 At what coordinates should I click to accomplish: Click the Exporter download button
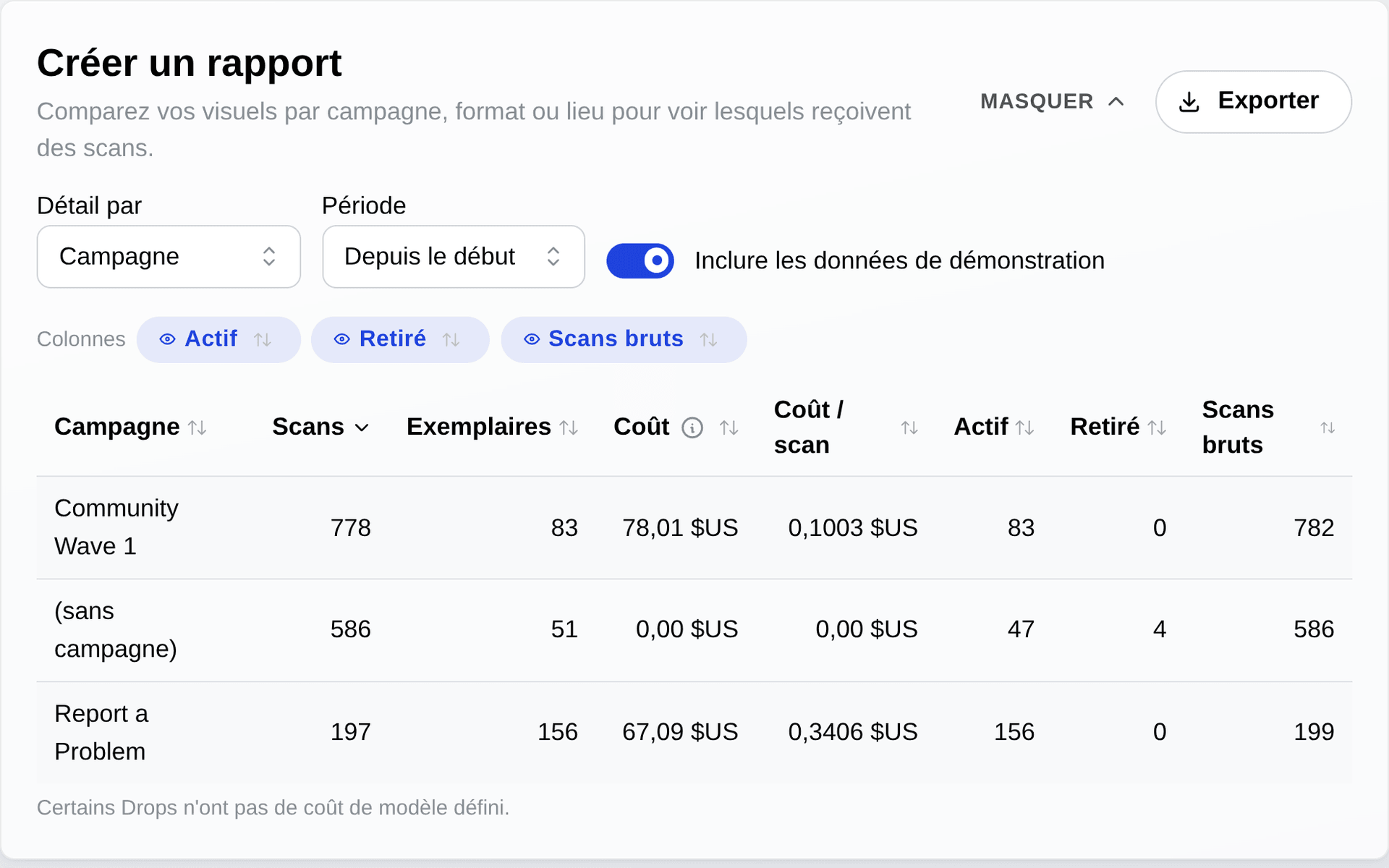click(1253, 102)
